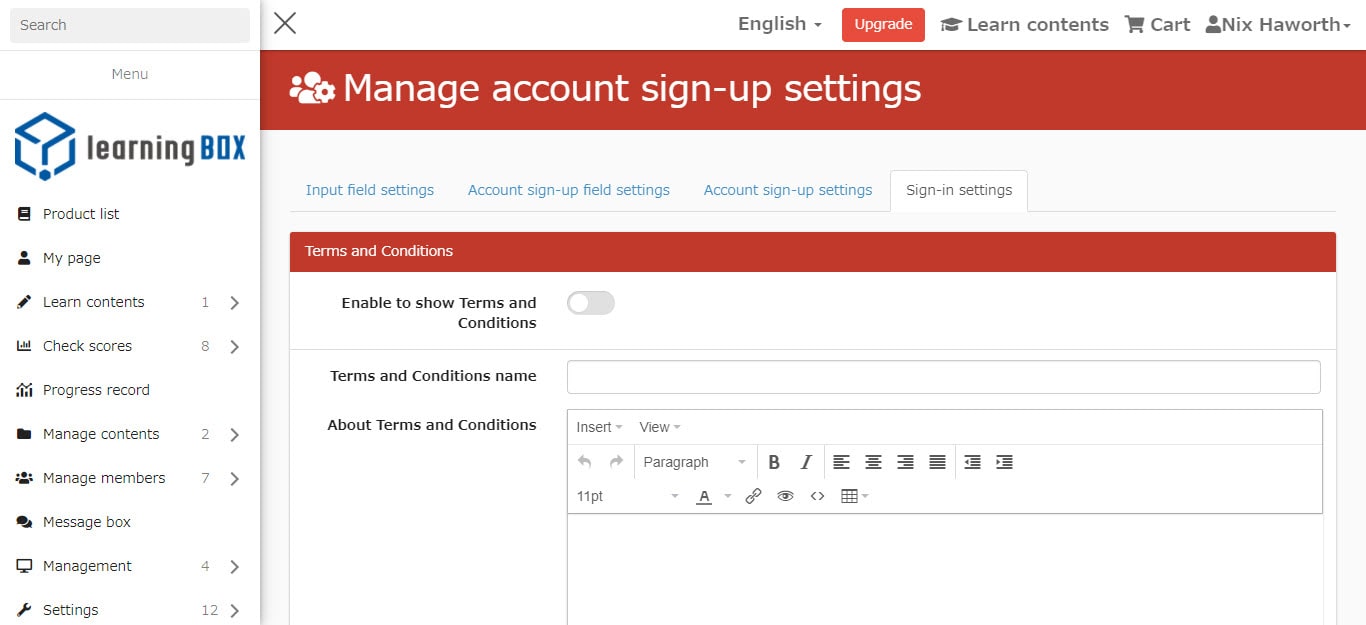Click the Terms and Conditions name field
Image resolution: width=1366 pixels, height=625 pixels.
coord(943,377)
